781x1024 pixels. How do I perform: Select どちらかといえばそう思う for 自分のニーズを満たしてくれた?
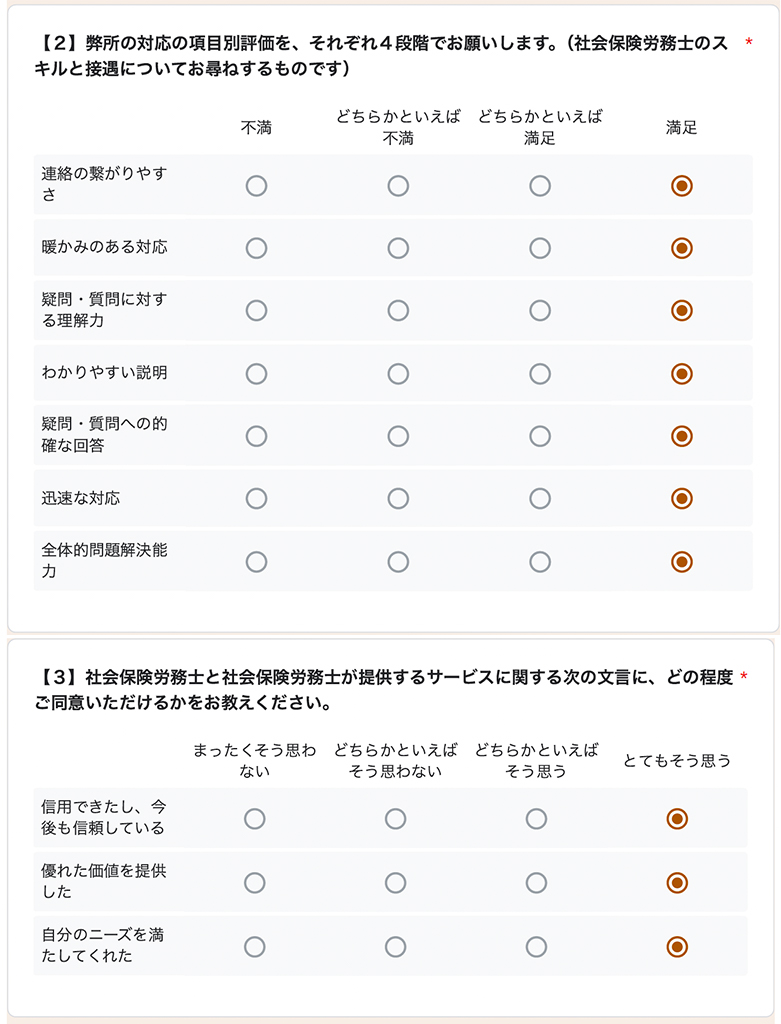(540, 942)
